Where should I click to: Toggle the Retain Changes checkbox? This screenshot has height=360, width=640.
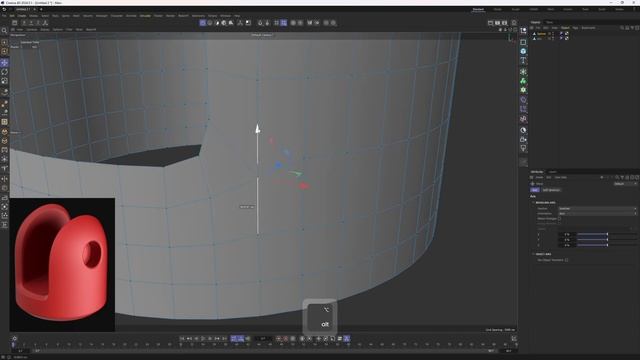coord(559,219)
